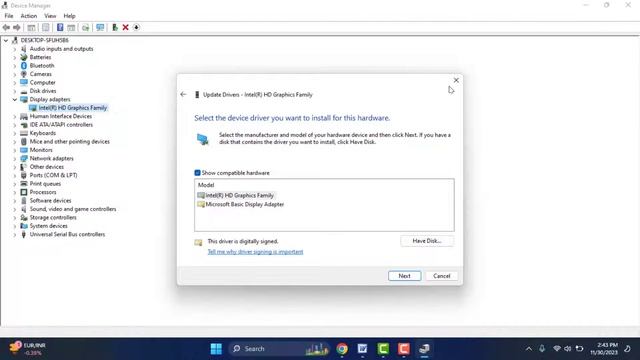This screenshot has width=640, height=360.
Task: Uncheck Show compatible hardware checkbox
Action: (x=197, y=173)
